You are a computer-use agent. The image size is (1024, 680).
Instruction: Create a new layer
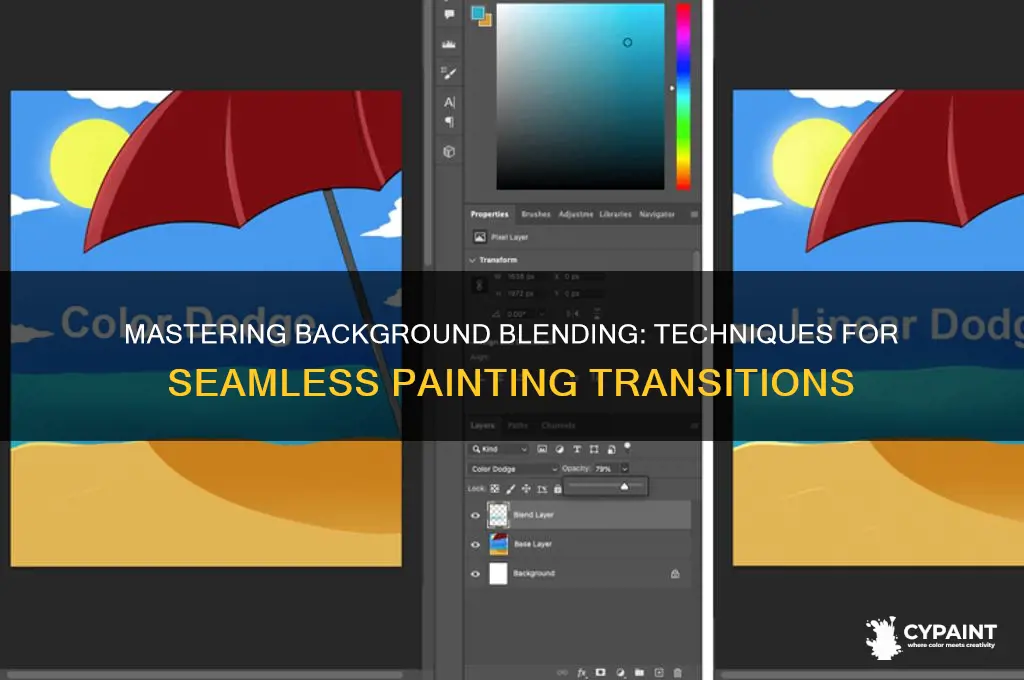click(x=658, y=672)
